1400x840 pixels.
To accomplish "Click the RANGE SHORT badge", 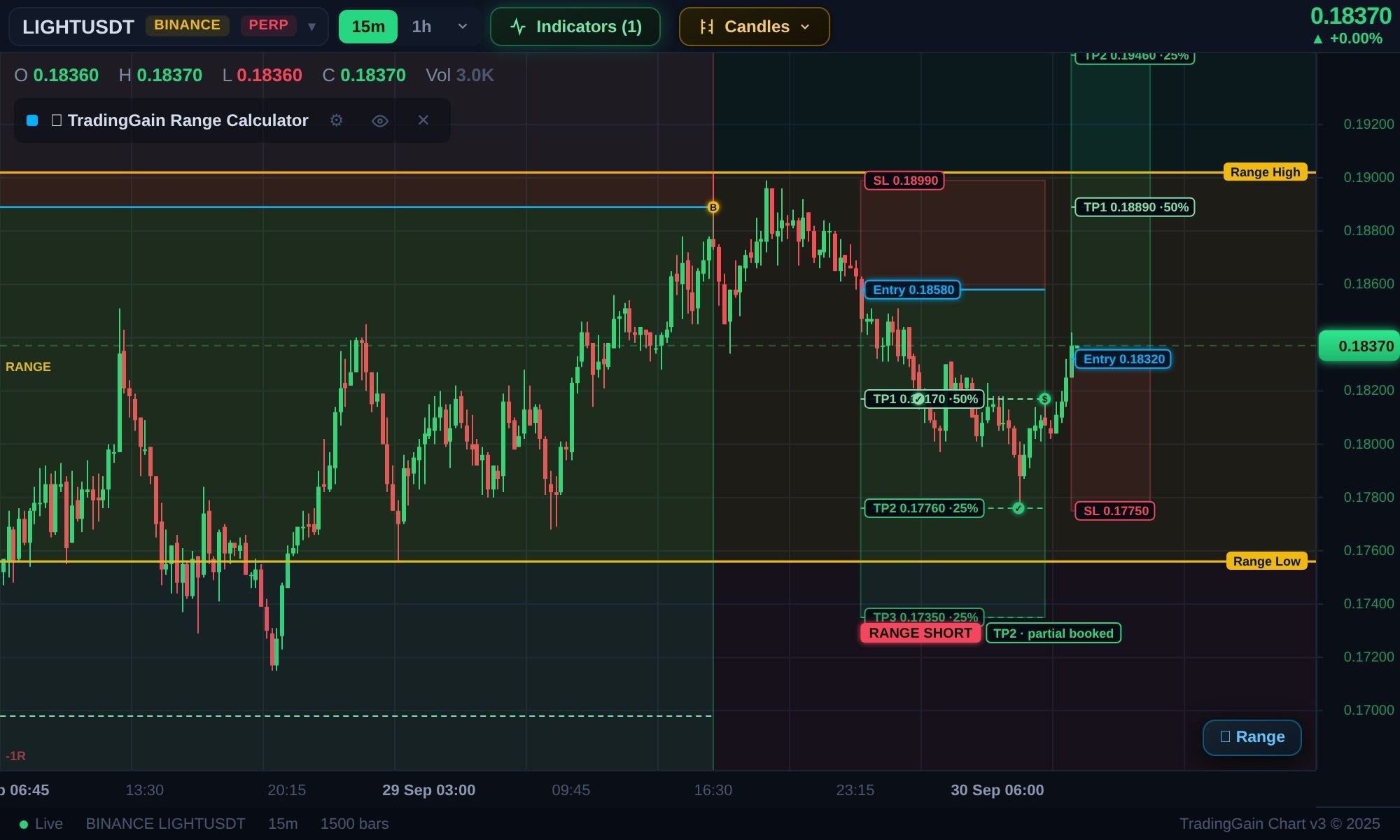I will tap(920, 633).
